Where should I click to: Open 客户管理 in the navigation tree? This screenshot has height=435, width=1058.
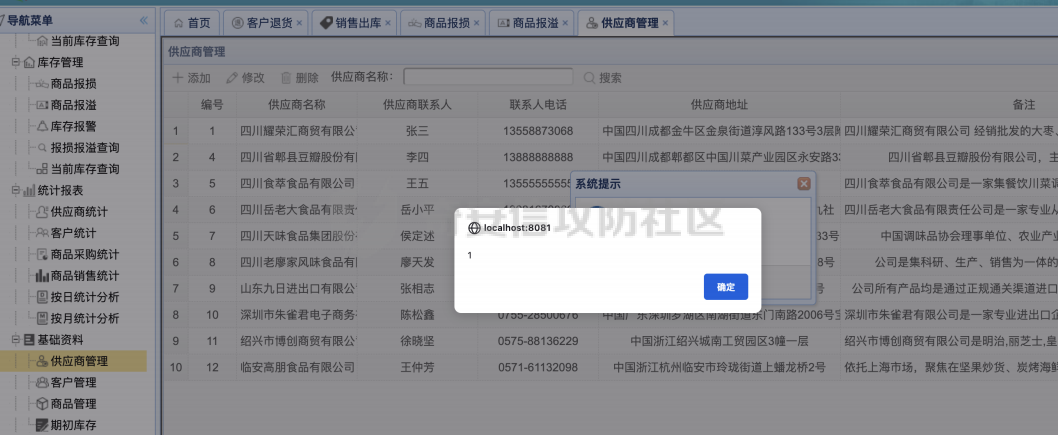click(x=74, y=382)
